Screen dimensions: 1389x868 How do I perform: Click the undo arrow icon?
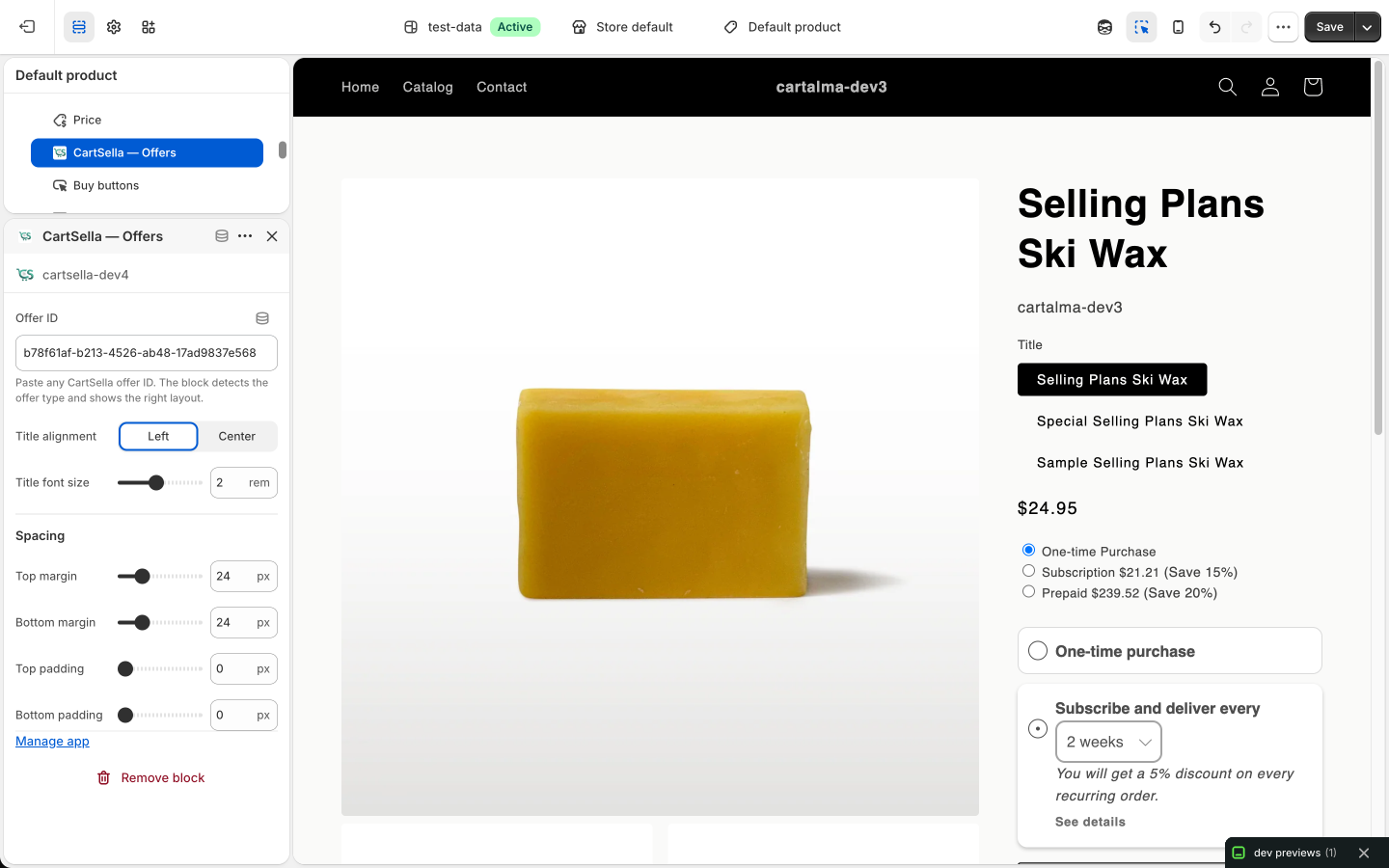coord(1214,27)
